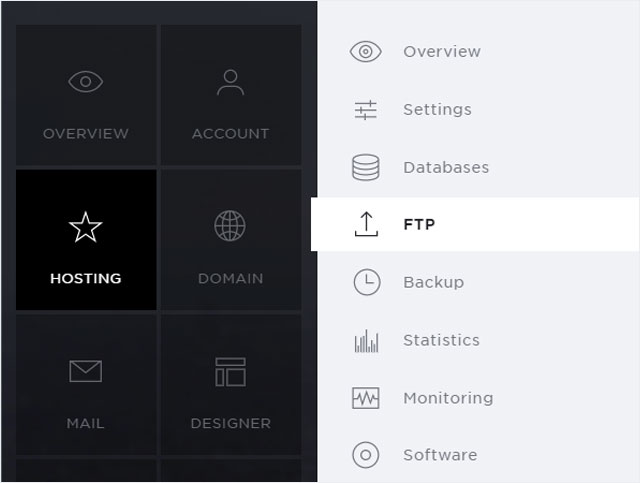Click the FTP upload arrow icon
Screen dimensions: 640x483
pos(367,224)
